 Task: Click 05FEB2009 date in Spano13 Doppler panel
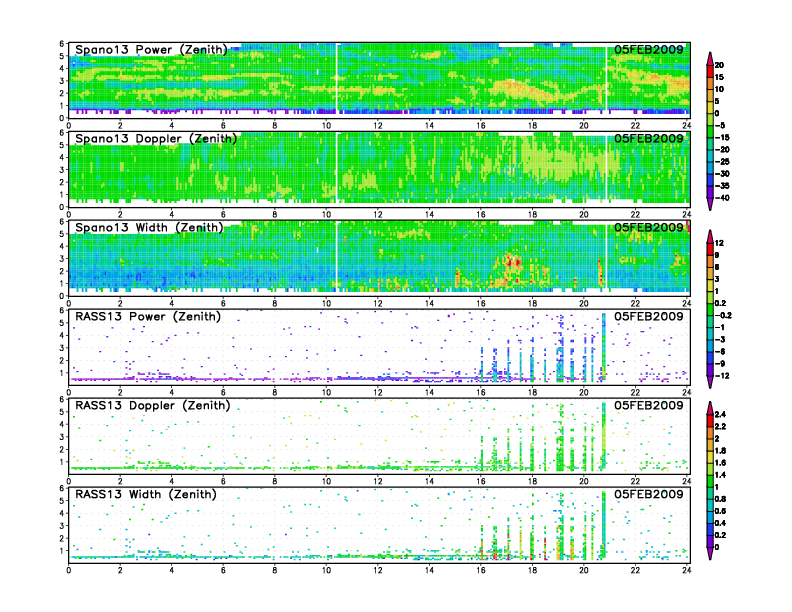tap(649, 138)
